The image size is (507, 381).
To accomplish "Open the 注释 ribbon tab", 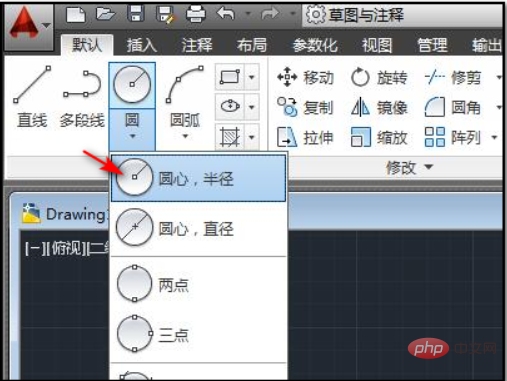I will pyautogui.click(x=197, y=45).
